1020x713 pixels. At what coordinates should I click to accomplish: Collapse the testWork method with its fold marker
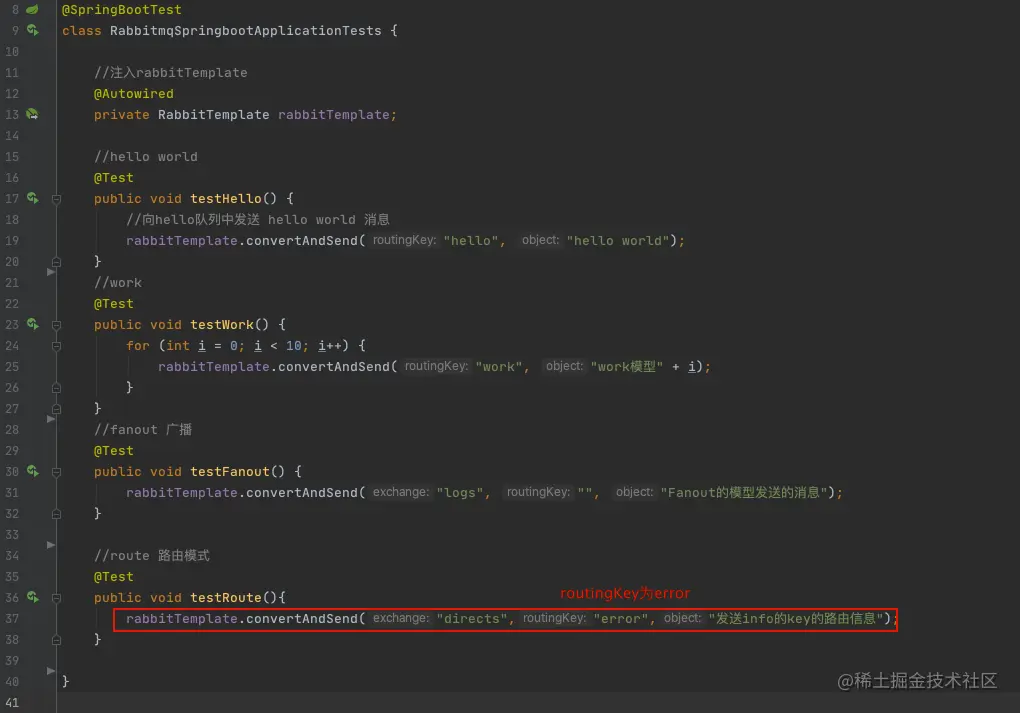point(57,325)
